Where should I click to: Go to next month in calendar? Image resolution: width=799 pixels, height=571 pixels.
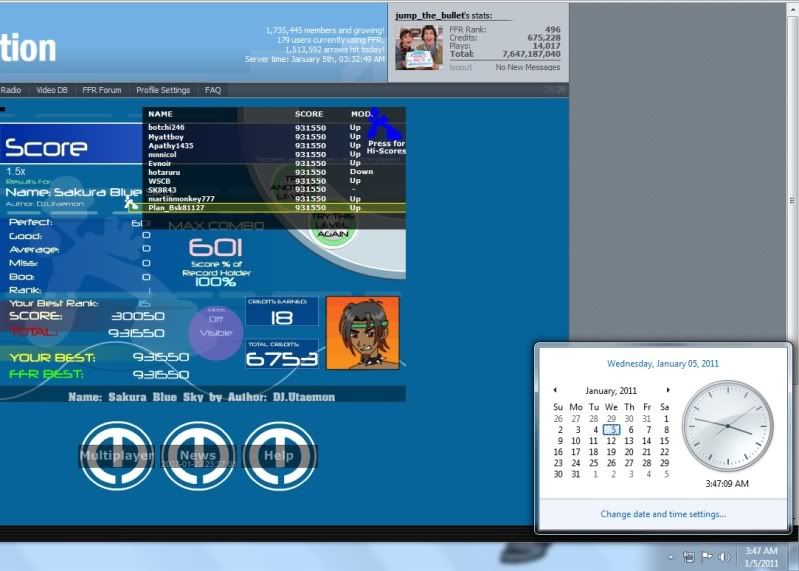click(x=668, y=390)
